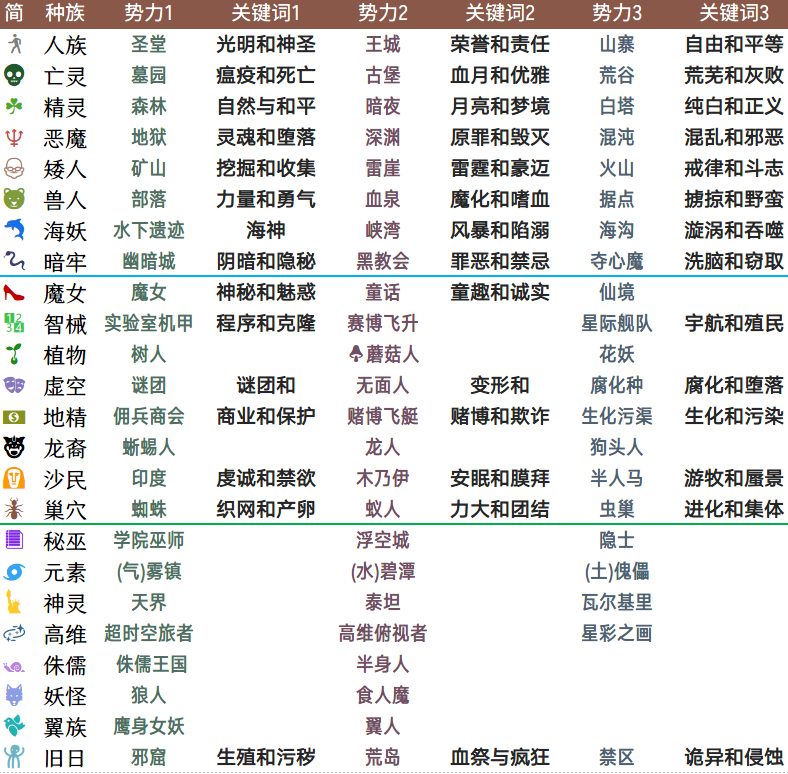788x774 pixels.
Task: Click the 食人魔 faction cell
Action: click(383, 696)
